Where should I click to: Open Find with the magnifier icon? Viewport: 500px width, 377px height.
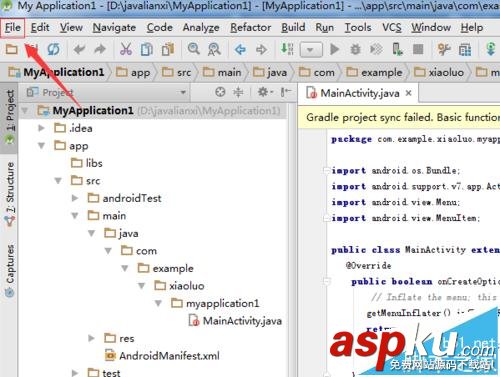[x=193, y=49]
